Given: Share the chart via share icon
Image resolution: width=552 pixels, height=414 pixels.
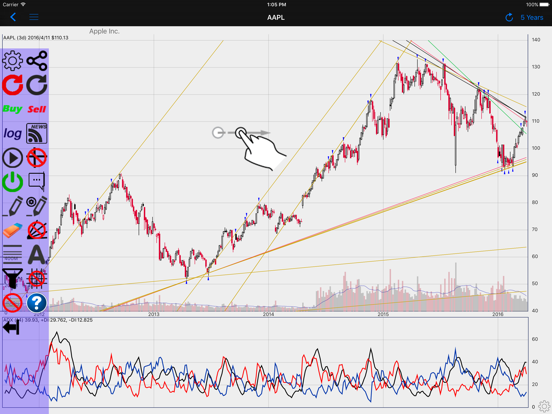Looking at the screenshot, I should coord(37,61).
